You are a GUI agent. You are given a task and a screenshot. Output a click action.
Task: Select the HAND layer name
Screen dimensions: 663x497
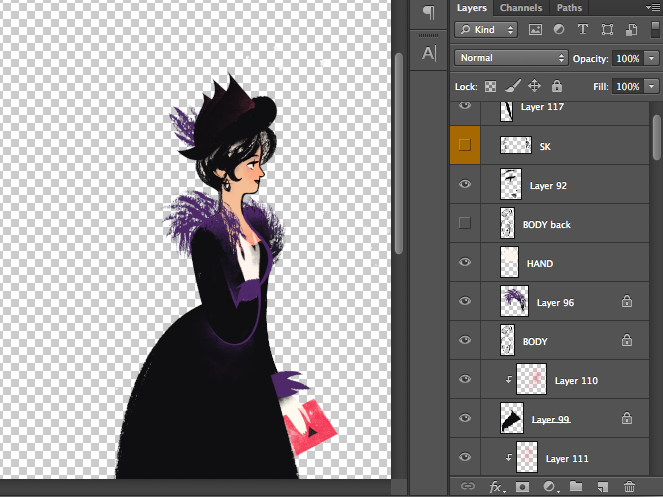tap(540, 264)
